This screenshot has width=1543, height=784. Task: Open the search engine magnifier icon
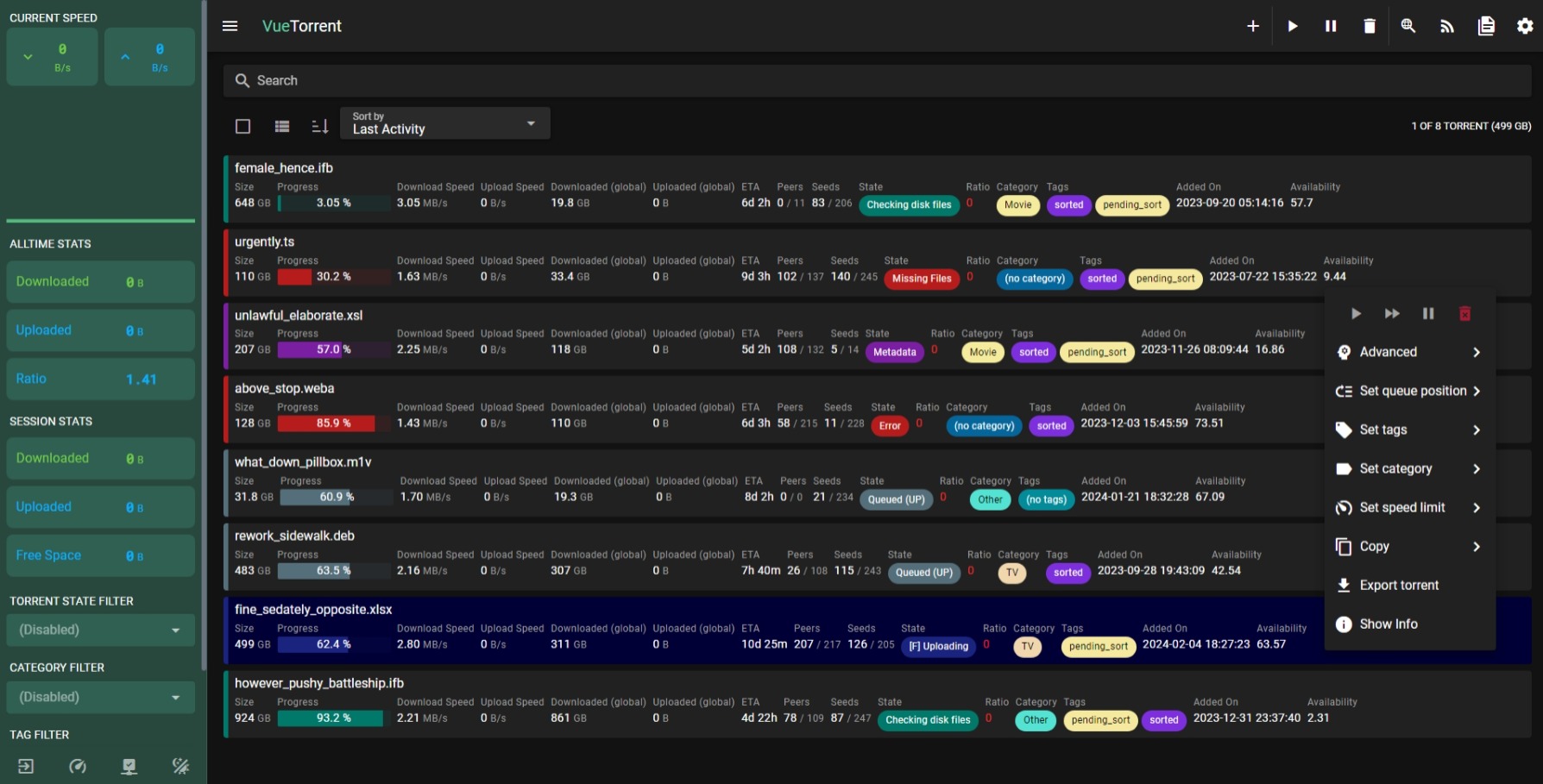pos(1408,26)
